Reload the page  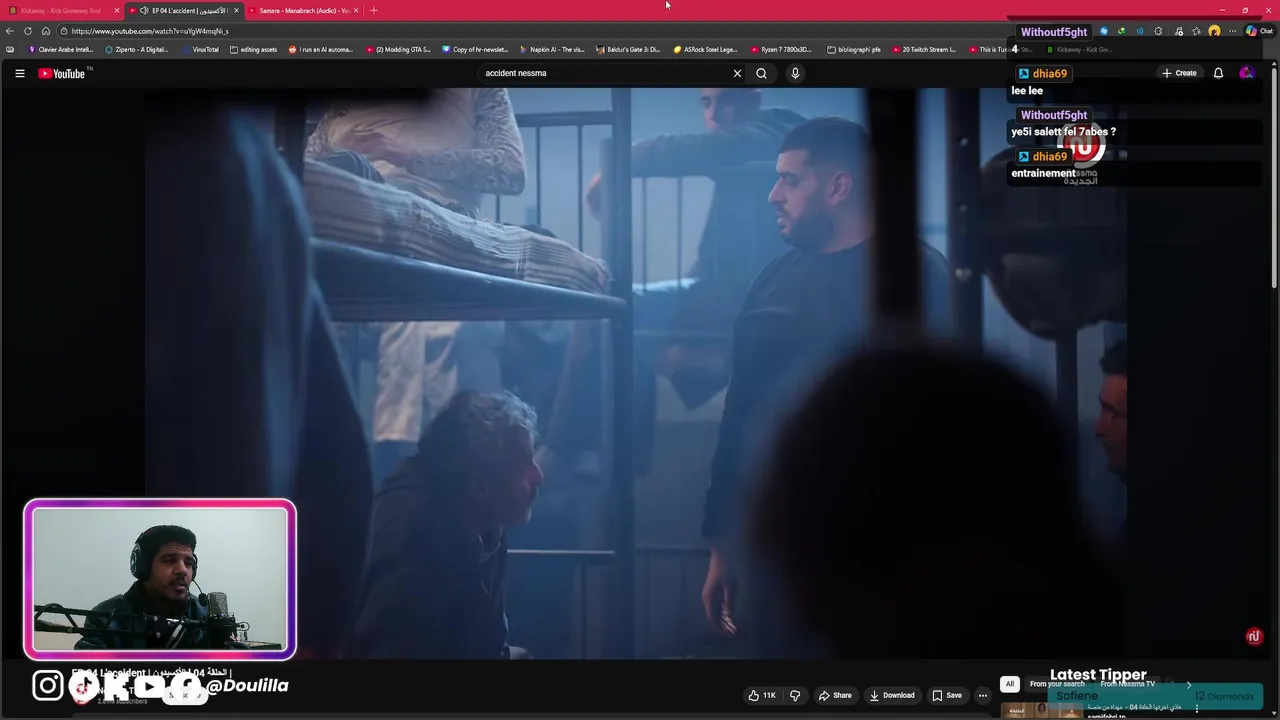[x=28, y=31]
